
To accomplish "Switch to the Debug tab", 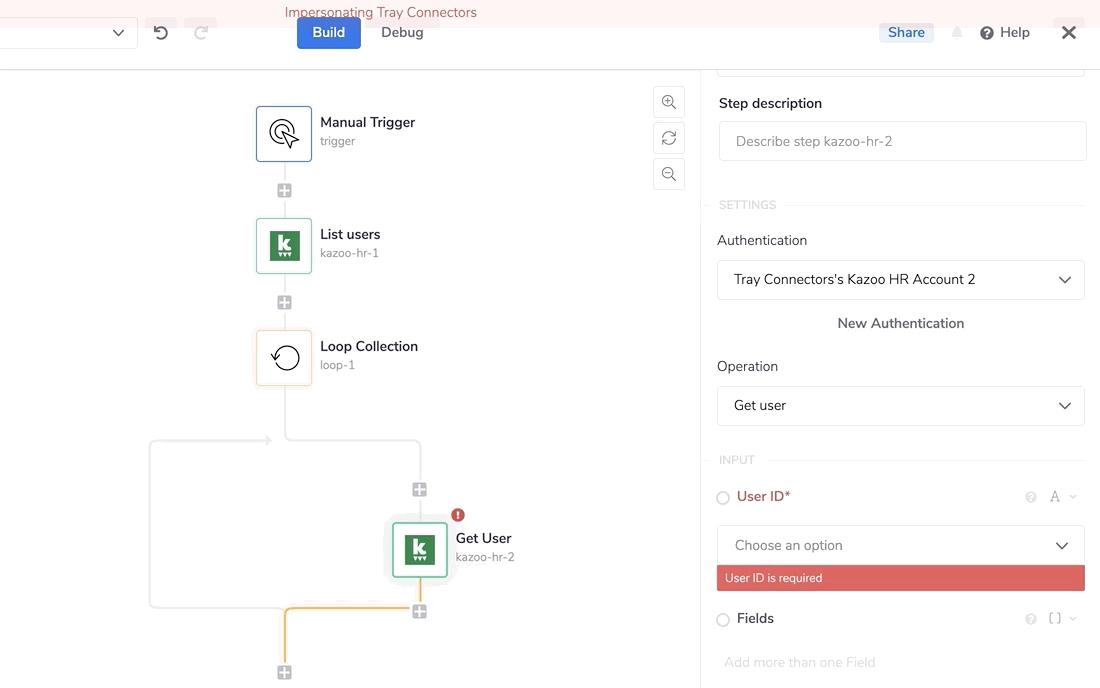I will [x=402, y=33].
